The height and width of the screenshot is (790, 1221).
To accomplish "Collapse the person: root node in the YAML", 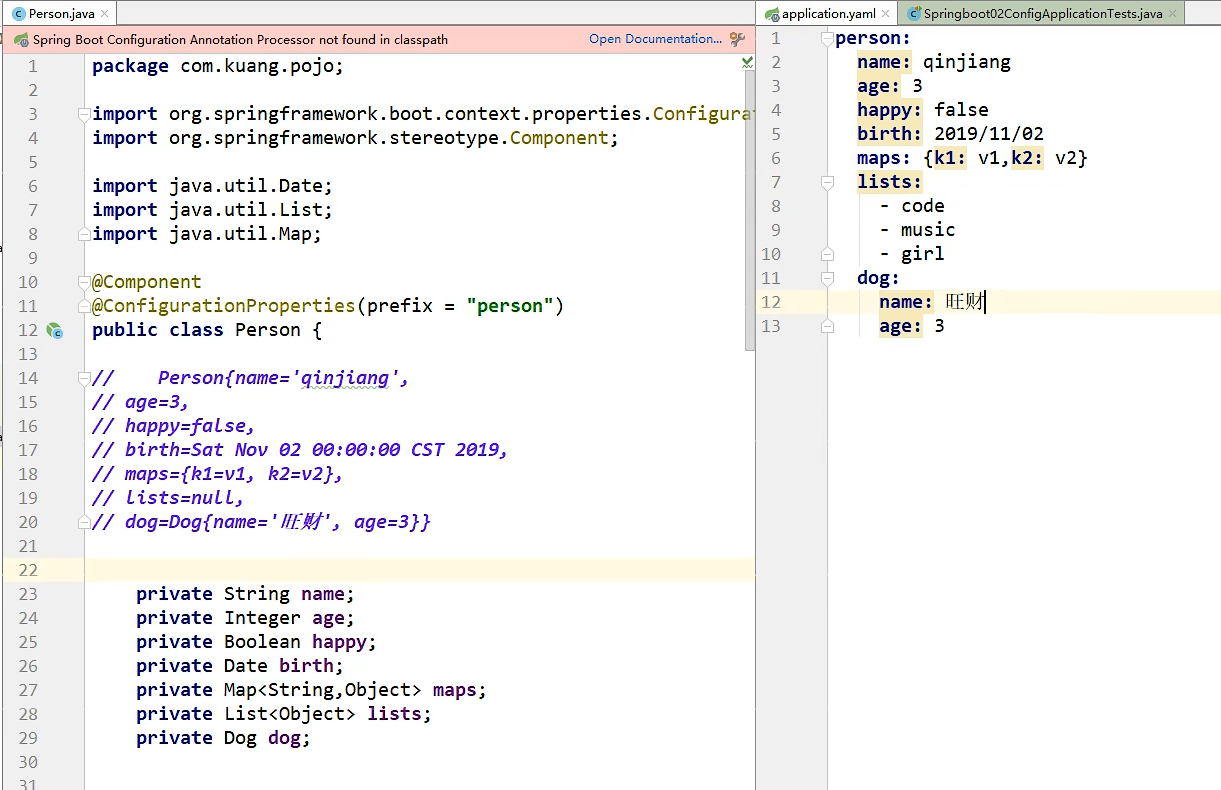I will 827,38.
